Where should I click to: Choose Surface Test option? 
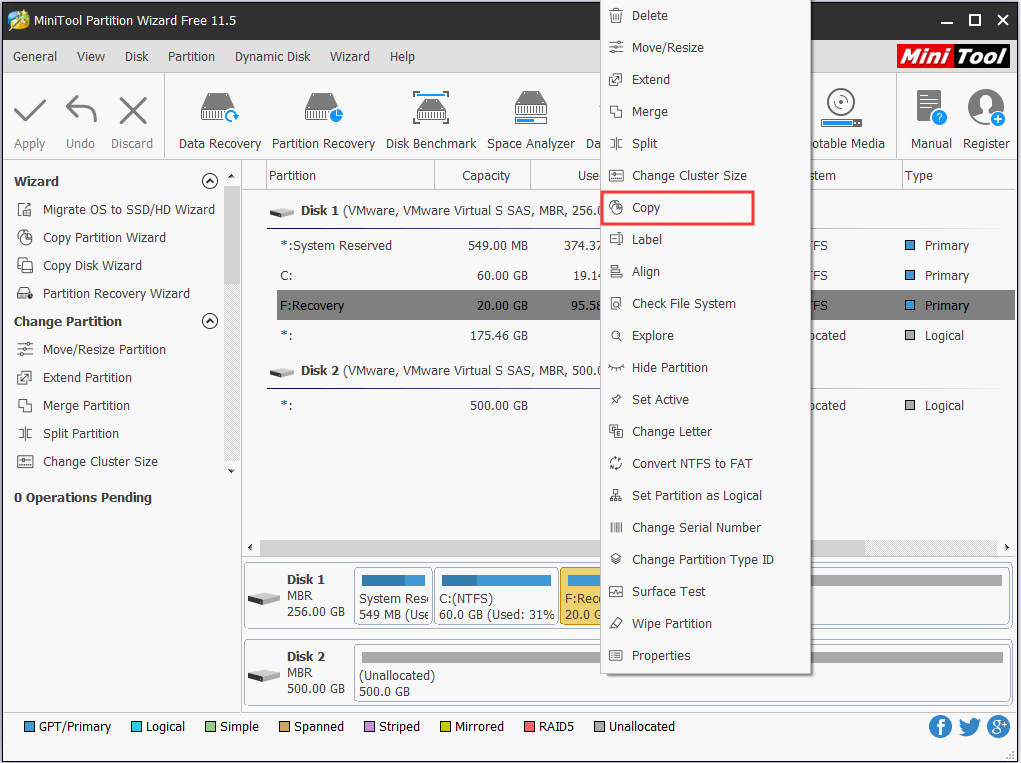tap(705, 591)
